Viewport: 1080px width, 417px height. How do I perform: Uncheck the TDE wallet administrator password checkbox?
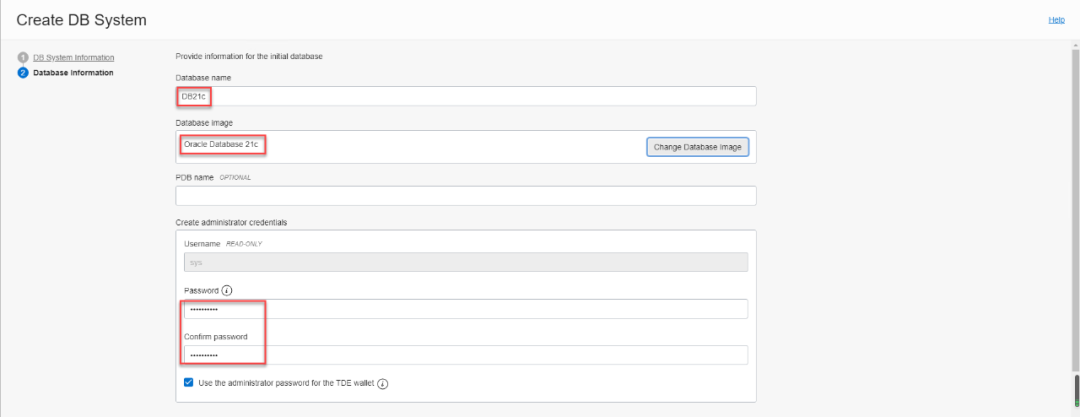pyautogui.click(x=189, y=382)
